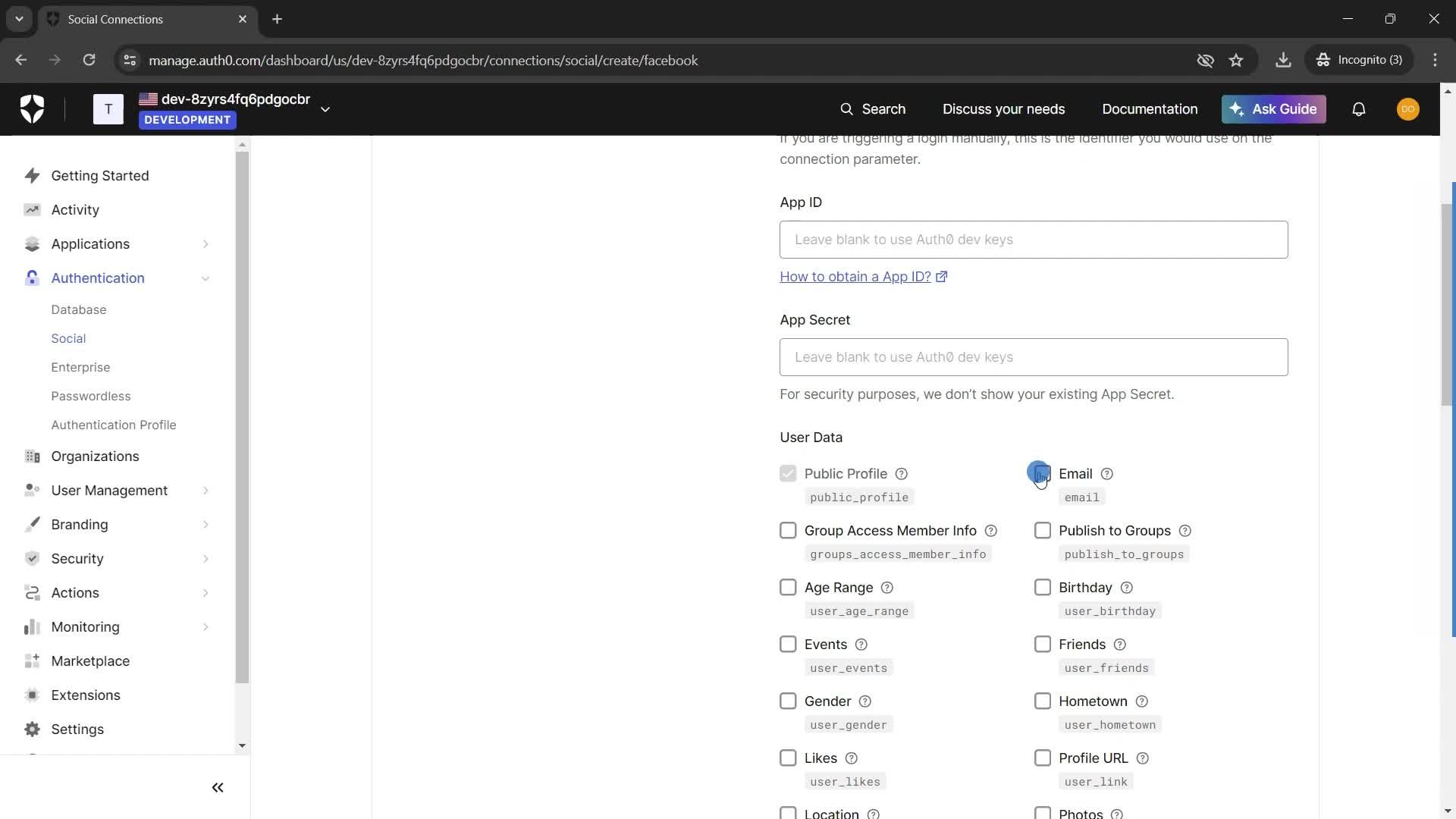Open the Chrome tab search dropdown
This screenshot has height=819, width=1456.
[19, 19]
